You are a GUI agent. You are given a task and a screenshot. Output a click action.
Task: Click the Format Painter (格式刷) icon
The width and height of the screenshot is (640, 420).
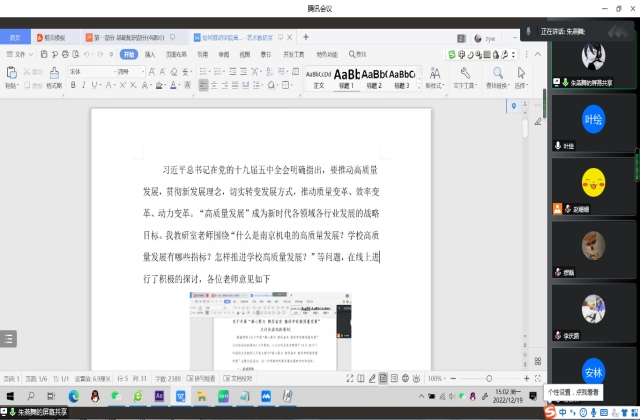(53, 73)
